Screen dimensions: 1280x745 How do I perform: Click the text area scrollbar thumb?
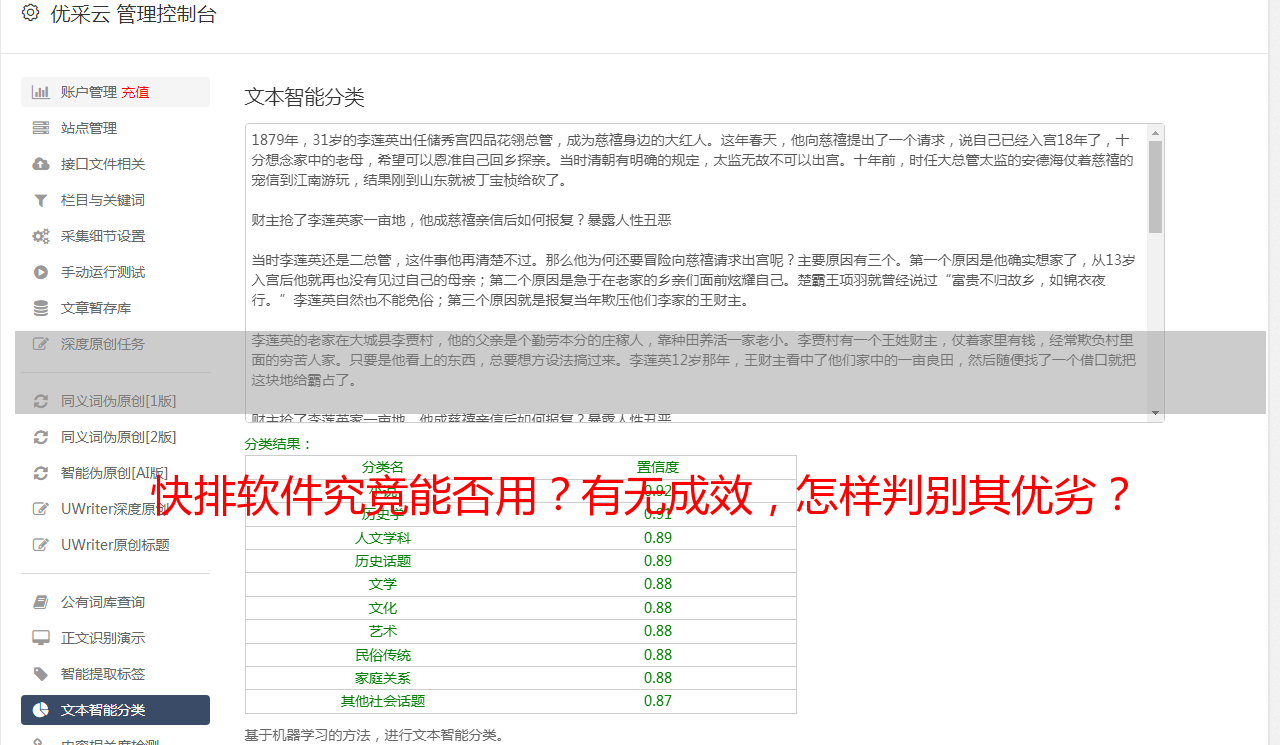(x=1156, y=187)
